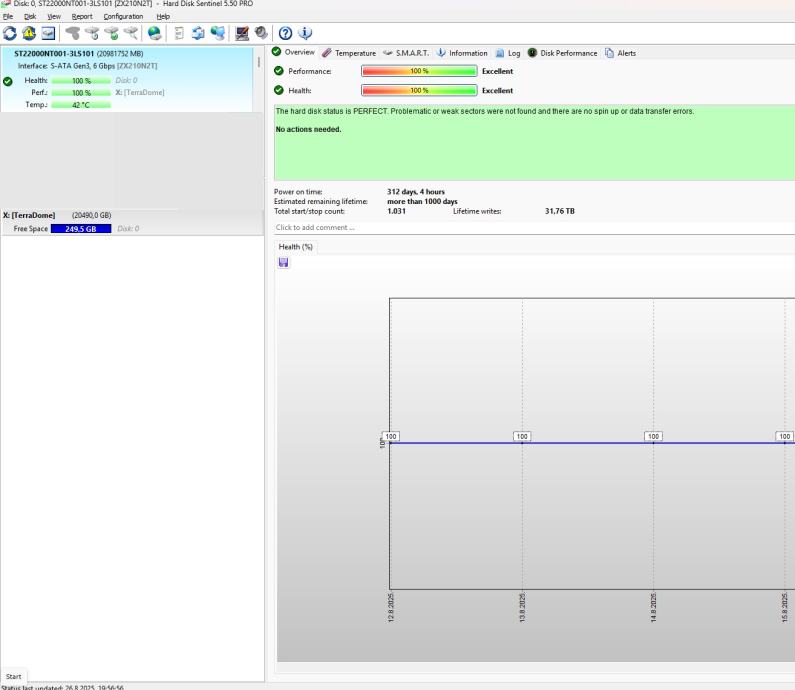
Task: Click the Start button at bottom left
Action: [14, 676]
